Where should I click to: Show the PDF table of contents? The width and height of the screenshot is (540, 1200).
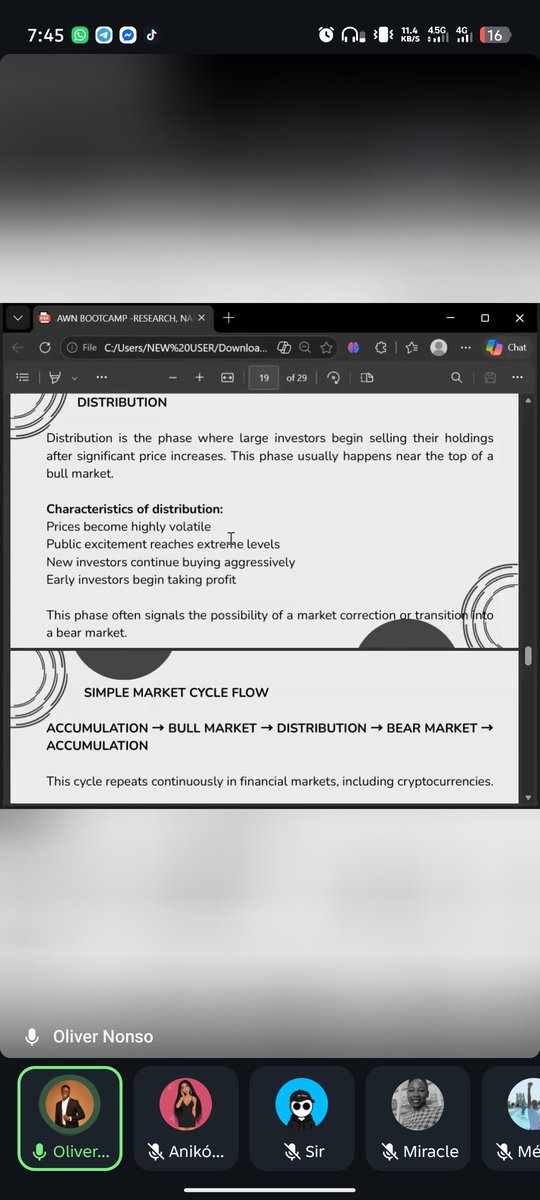[x=23, y=377]
